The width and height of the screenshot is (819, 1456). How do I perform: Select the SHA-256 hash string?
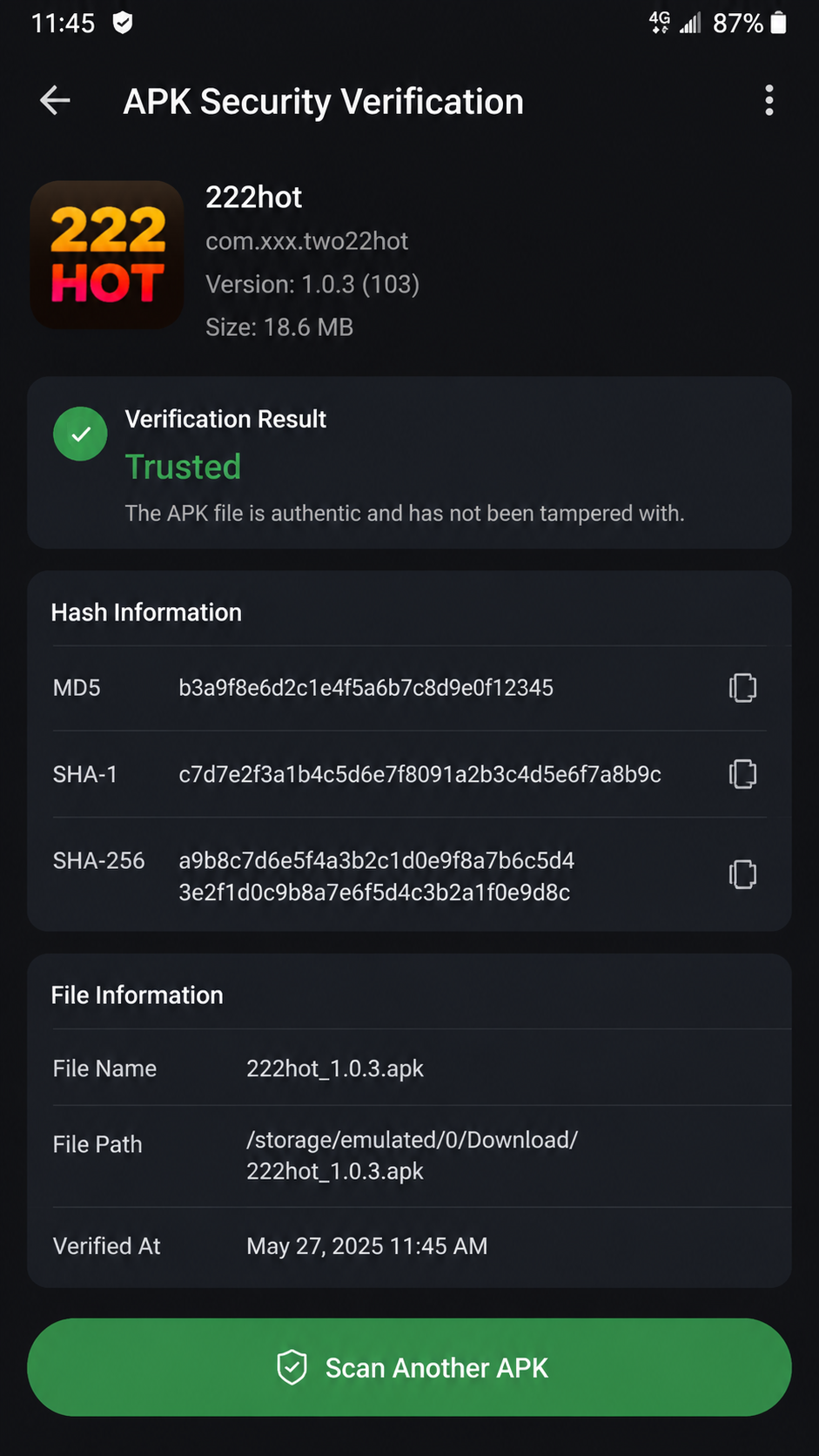coord(376,876)
